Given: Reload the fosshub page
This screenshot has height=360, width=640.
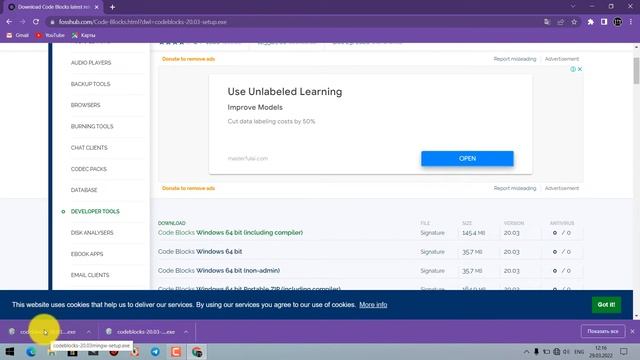Looking at the screenshot, I should [x=36, y=22].
